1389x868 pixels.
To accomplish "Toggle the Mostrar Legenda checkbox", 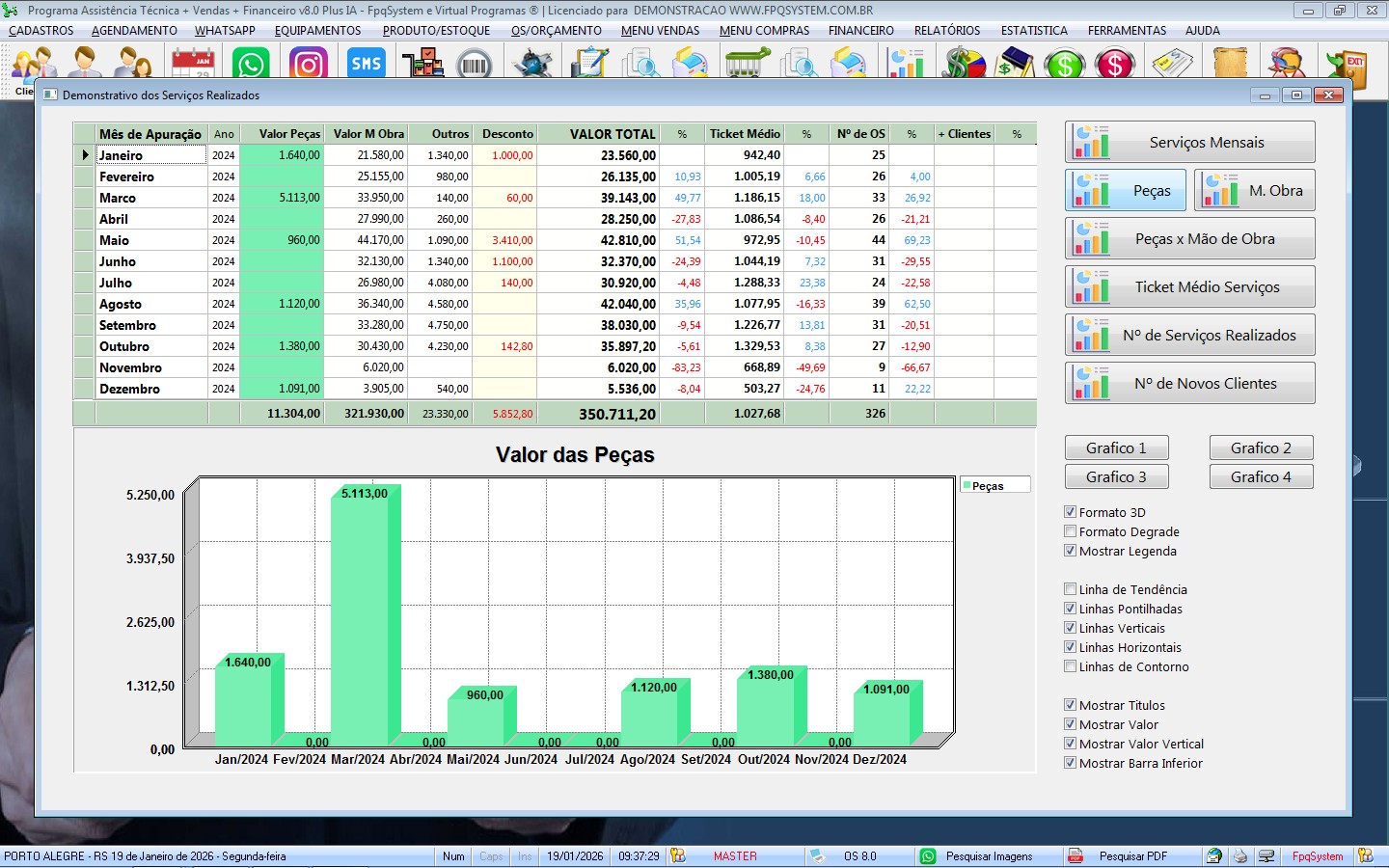I will [x=1070, y=551].
